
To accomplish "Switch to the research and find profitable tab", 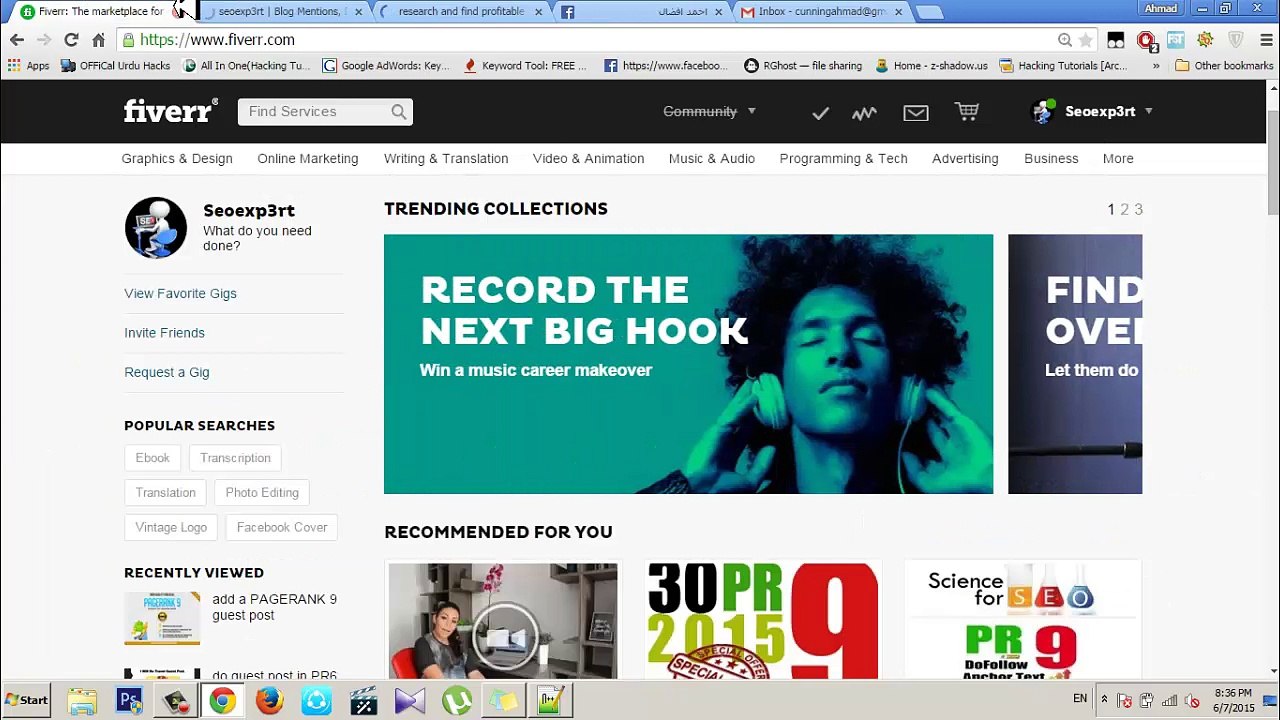I will (x=461, y=12).
